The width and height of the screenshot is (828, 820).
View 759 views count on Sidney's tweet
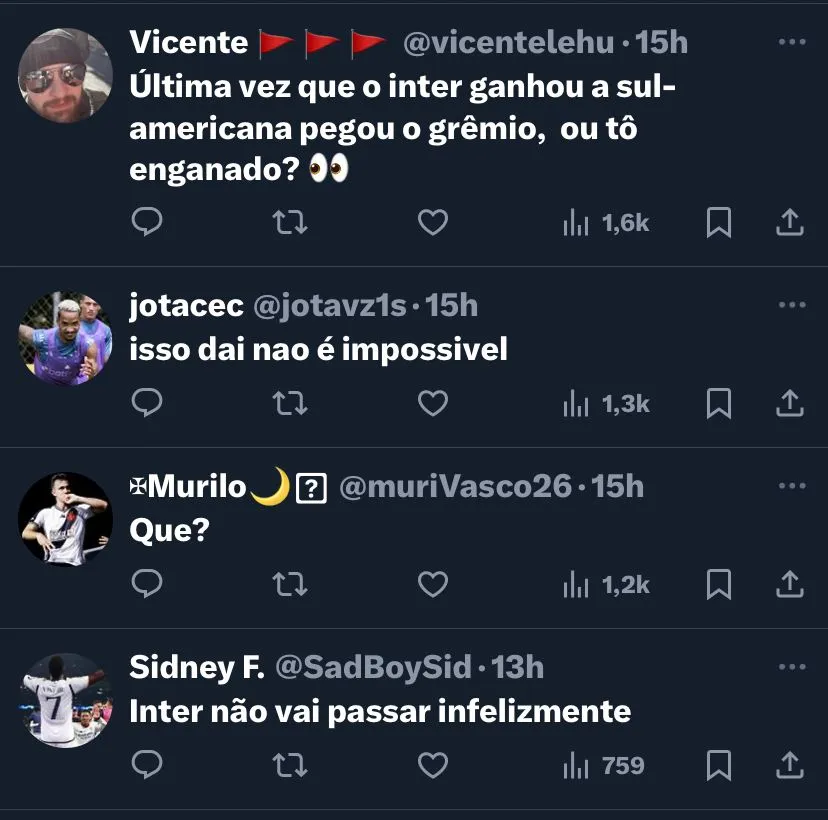point(604,765)
